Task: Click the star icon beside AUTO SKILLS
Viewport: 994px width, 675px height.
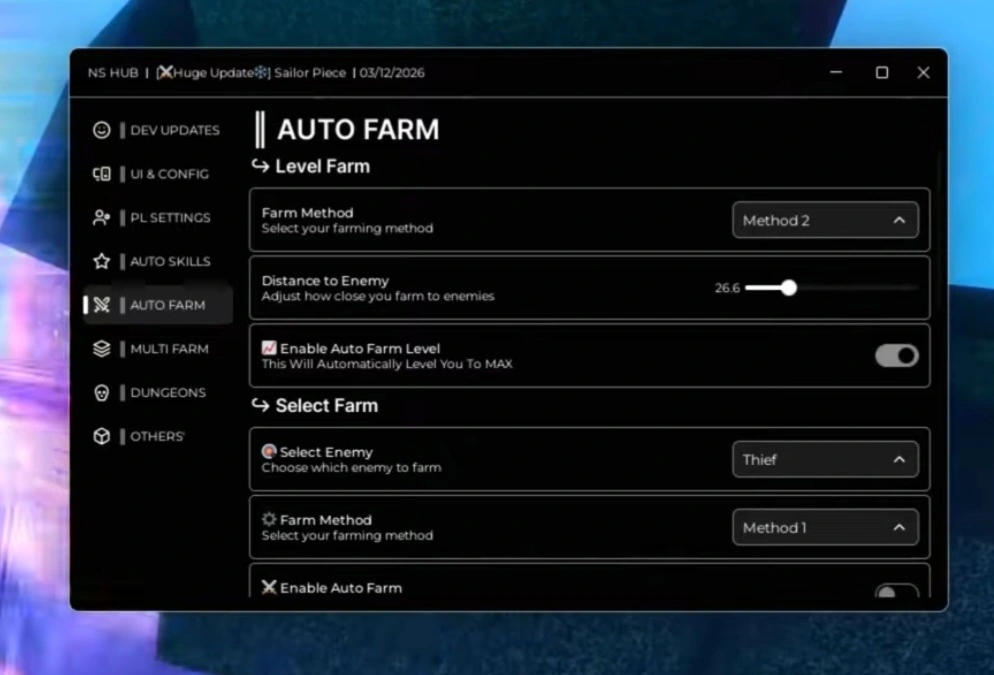Action: coord(101,261)
